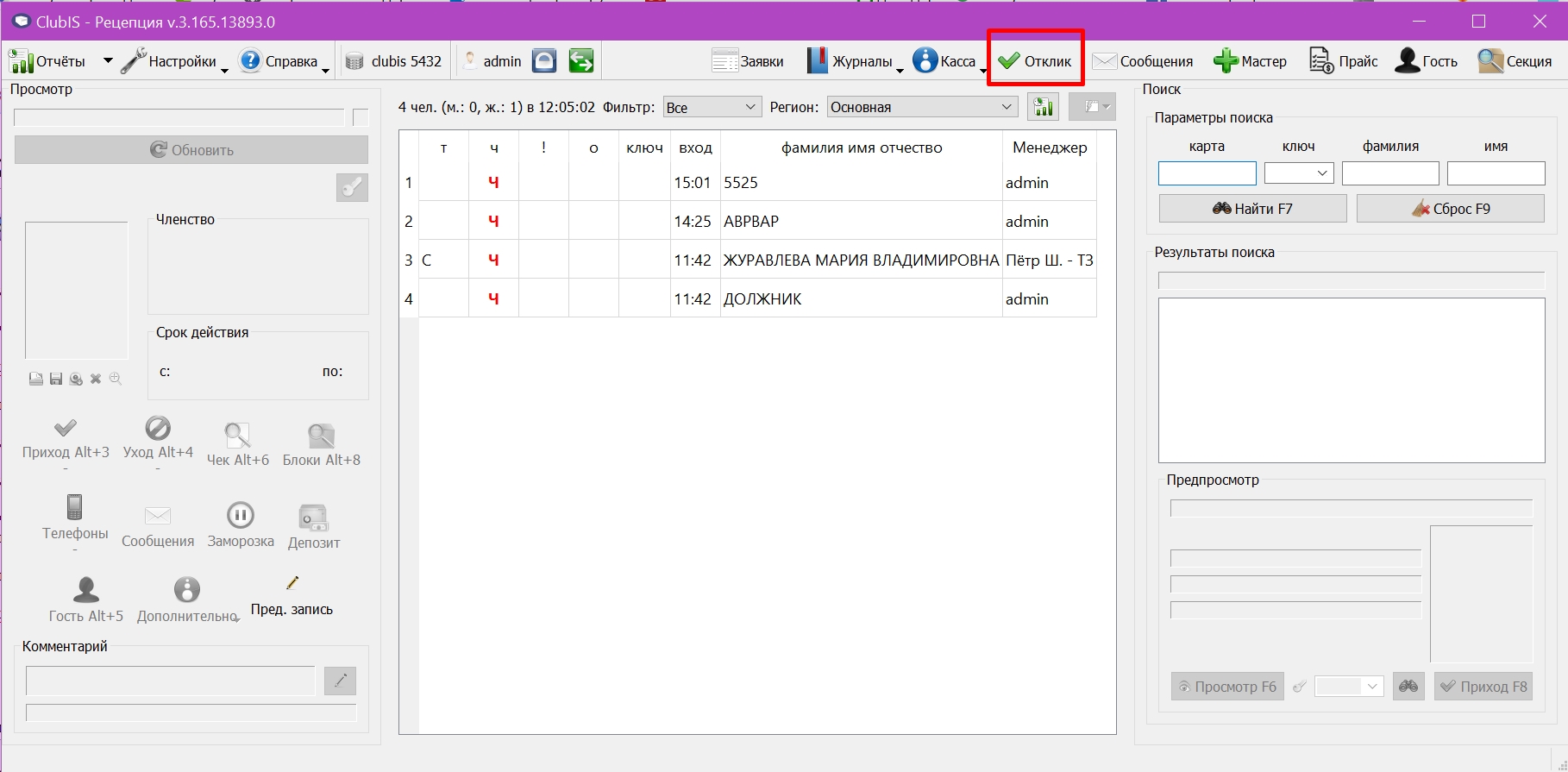Click the chart export icon near Регион

tap(1044, 107)
